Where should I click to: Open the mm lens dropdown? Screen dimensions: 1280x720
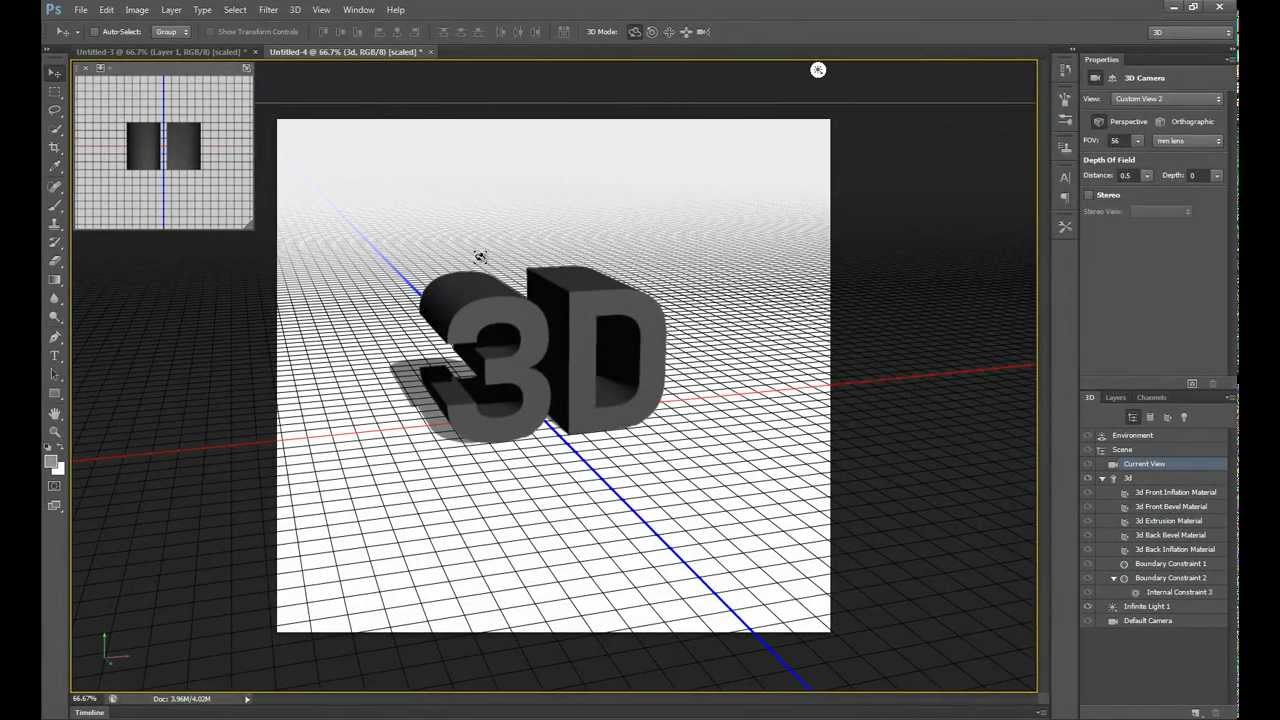[x=1188, y=141]
